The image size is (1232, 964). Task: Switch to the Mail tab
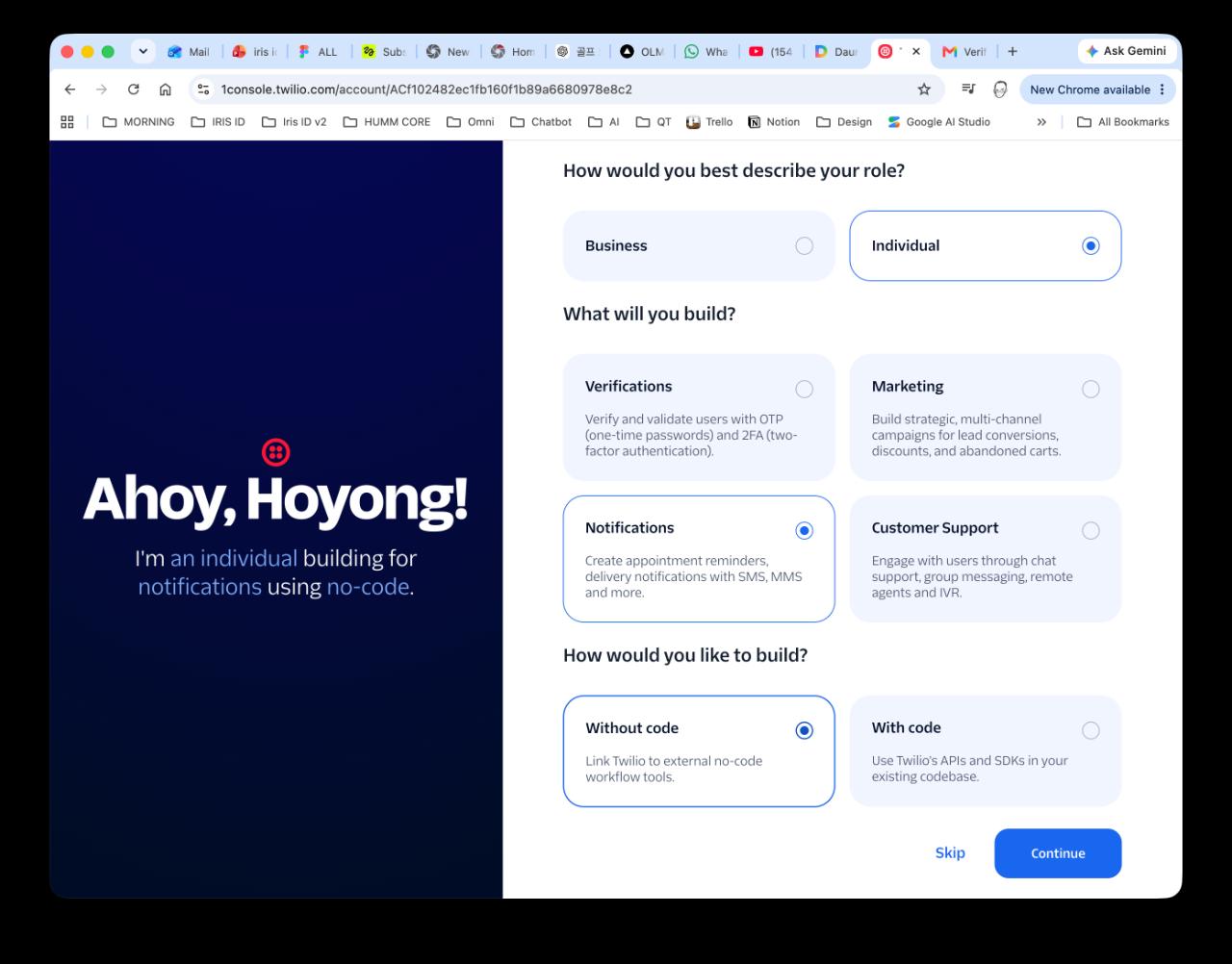pos(190,52)
